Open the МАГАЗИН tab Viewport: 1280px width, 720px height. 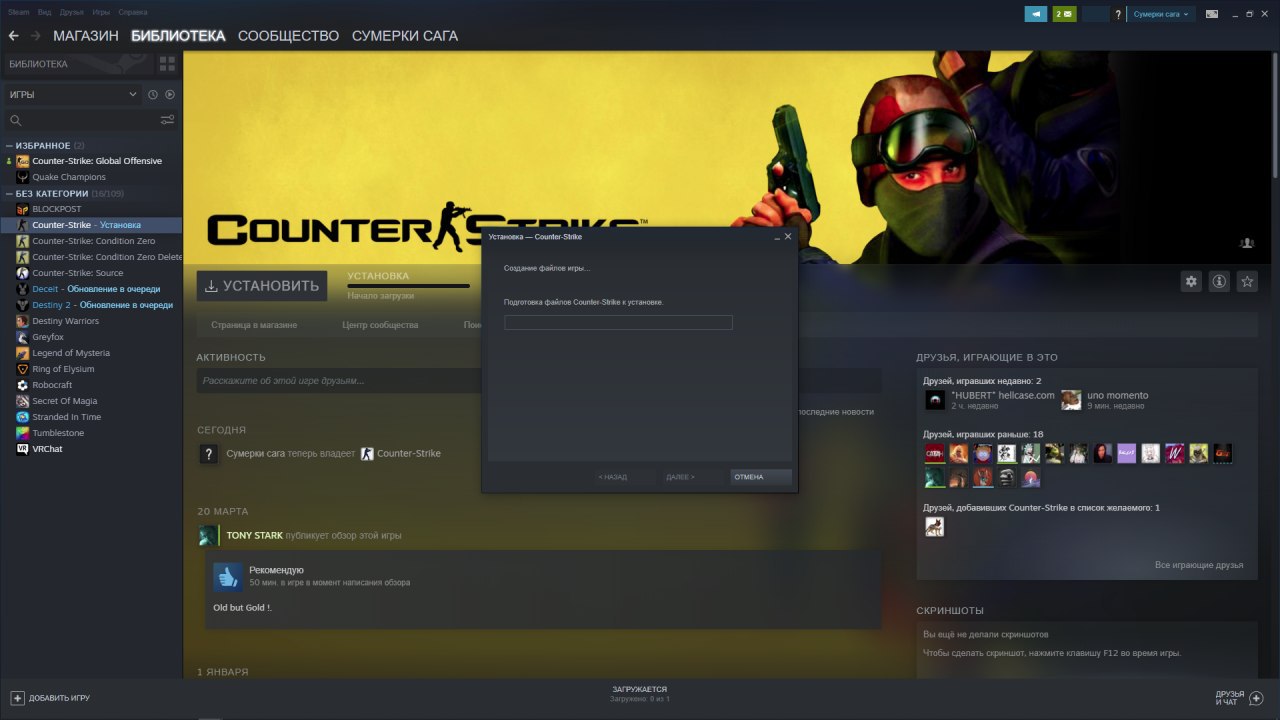[x=86, y=36]
